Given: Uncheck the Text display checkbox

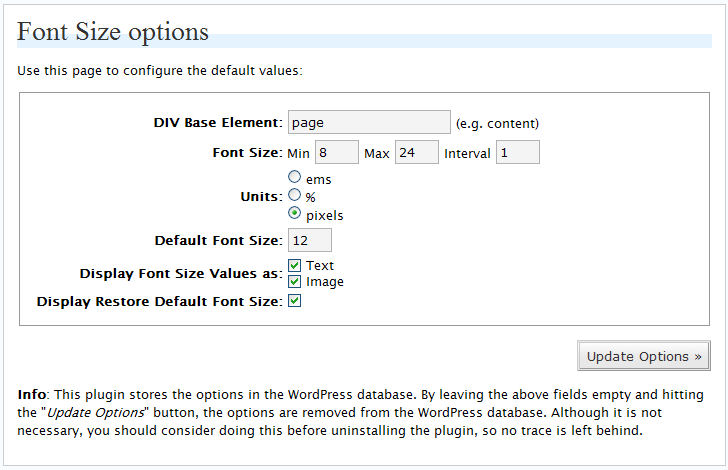Looking at the screenshot, I should coord(294,265).
